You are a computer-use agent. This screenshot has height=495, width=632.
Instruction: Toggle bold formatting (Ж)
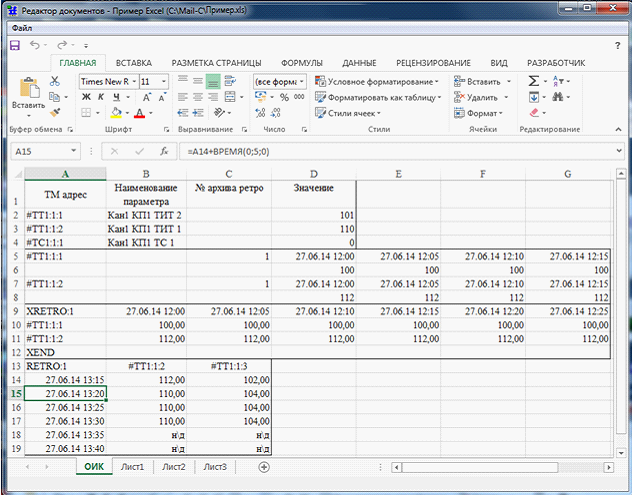pyautogui.click(x=86, y=97)
